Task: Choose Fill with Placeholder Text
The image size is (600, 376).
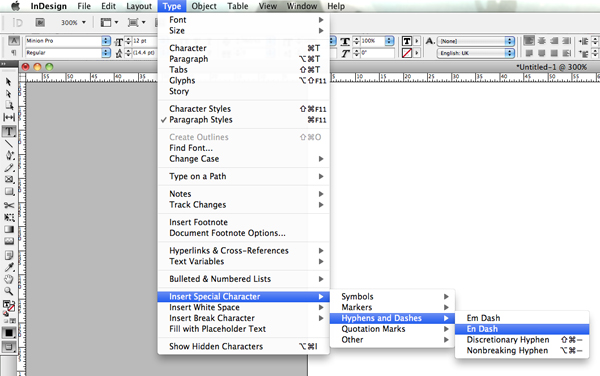Action: point(243,329)
